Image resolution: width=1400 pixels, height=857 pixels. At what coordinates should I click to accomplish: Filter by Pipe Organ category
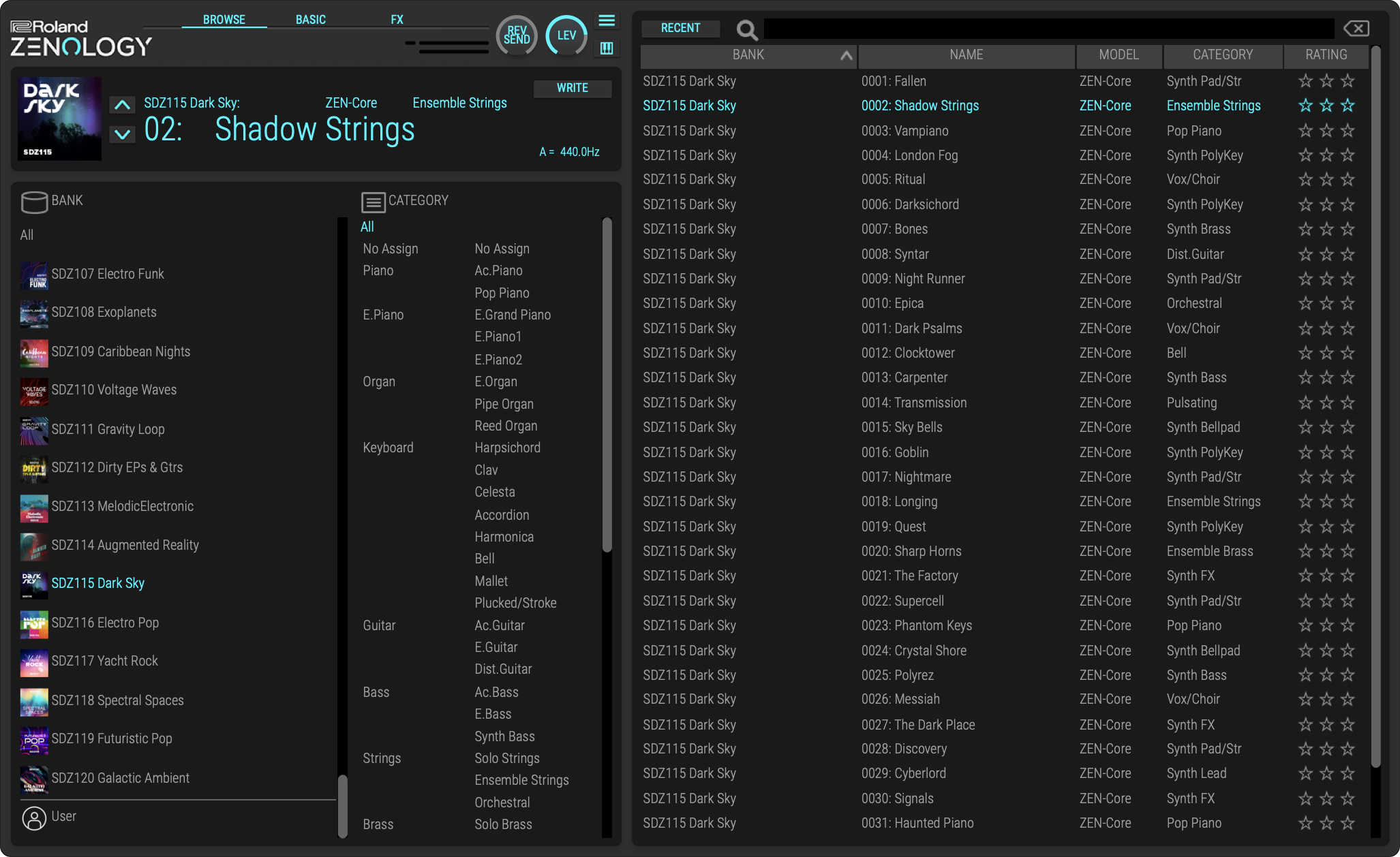click(x=504, y=404)
